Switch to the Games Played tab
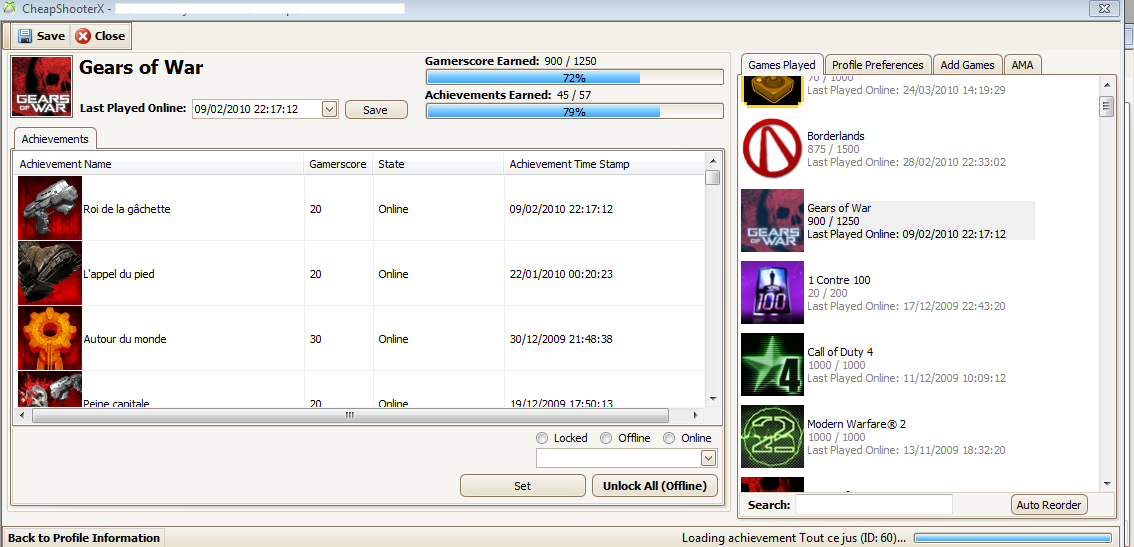 [x=781, y=65]
